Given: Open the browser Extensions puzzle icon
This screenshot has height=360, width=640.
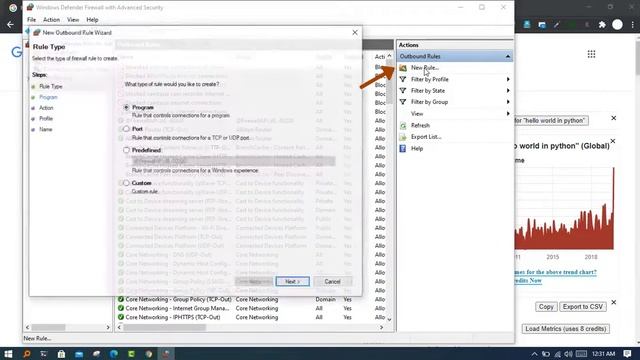Looking at the screenshot, I should [x=602, y=24].
